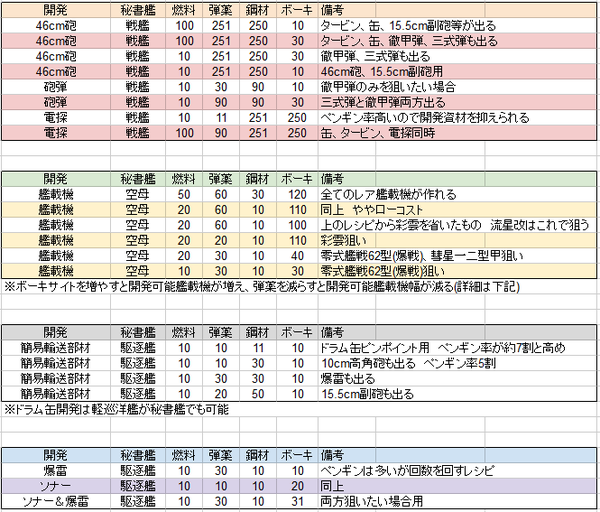Select the bauxite value '20' in ソナー row
The image size is (600, 512).
point(297,486)
